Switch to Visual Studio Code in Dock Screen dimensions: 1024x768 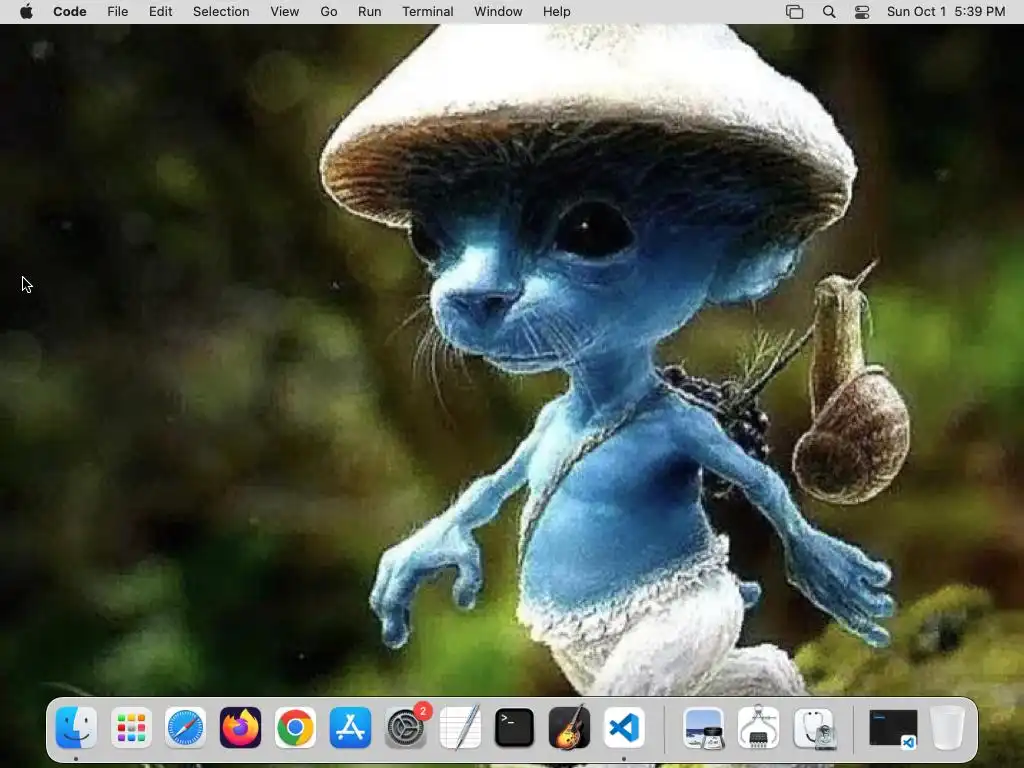tap(624, 728)
